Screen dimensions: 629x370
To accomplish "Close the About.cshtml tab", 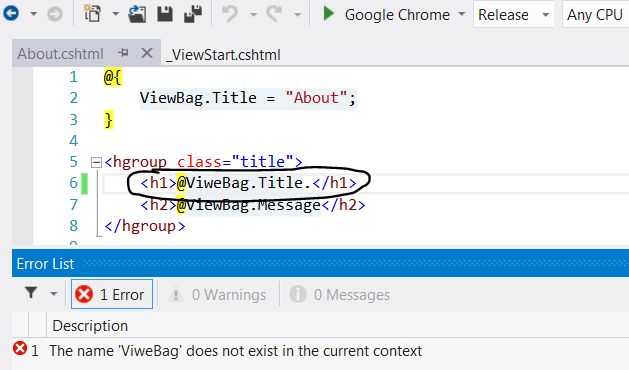I will pos(147,53).
